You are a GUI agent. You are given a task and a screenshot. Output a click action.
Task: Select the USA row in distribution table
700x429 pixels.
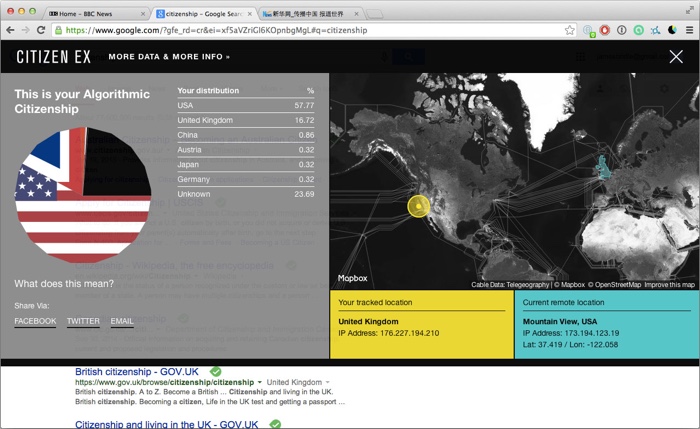[x=246, y=105]
